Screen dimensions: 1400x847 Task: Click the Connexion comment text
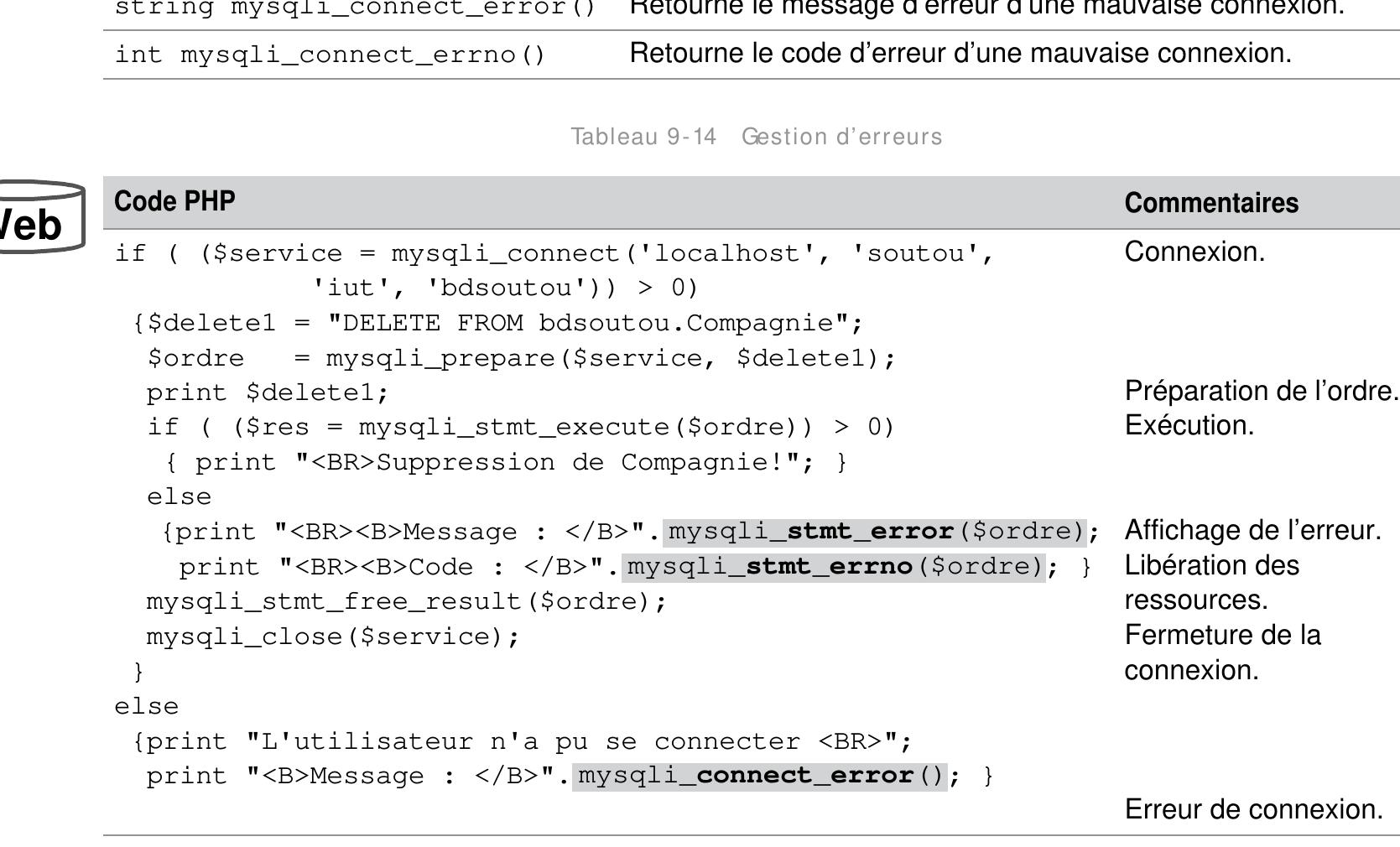click(1195, 252)
